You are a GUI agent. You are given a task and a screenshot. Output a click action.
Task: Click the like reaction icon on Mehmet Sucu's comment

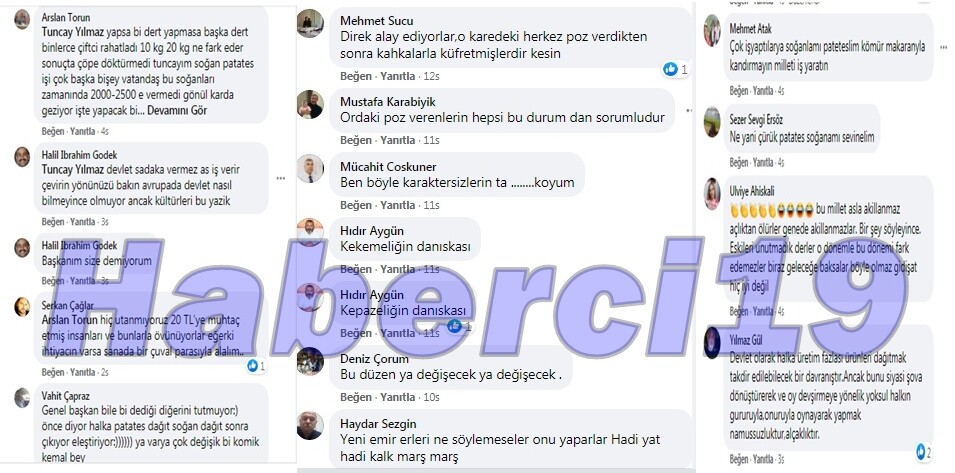point(671,69)
